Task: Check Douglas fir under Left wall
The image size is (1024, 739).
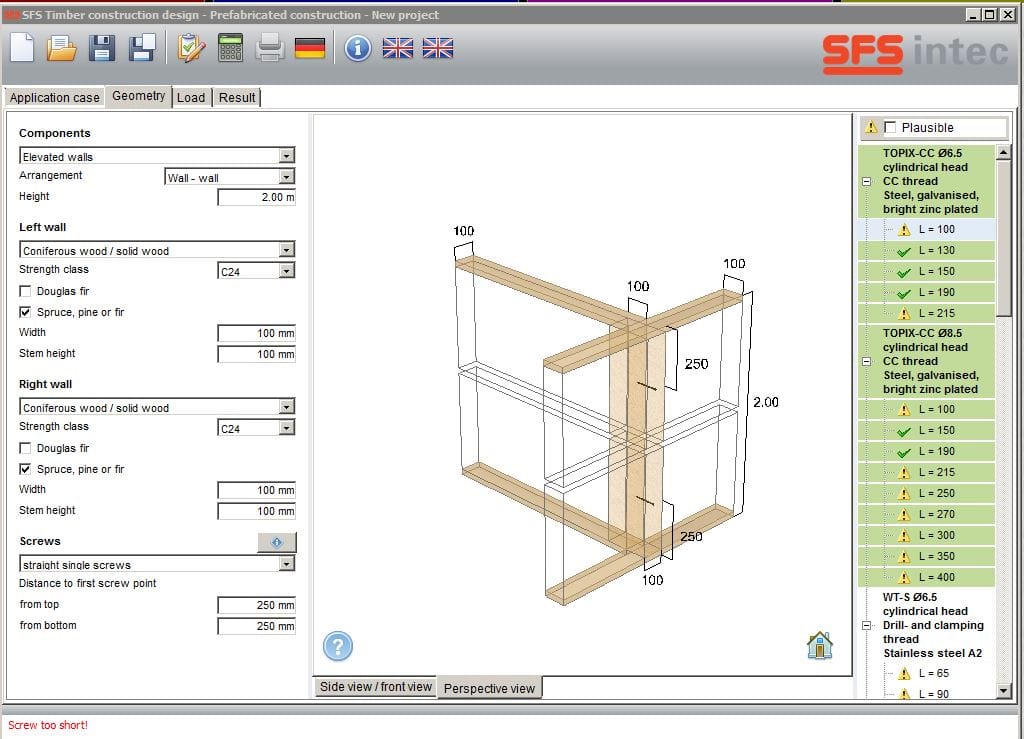Action: (x=26, y=291)
